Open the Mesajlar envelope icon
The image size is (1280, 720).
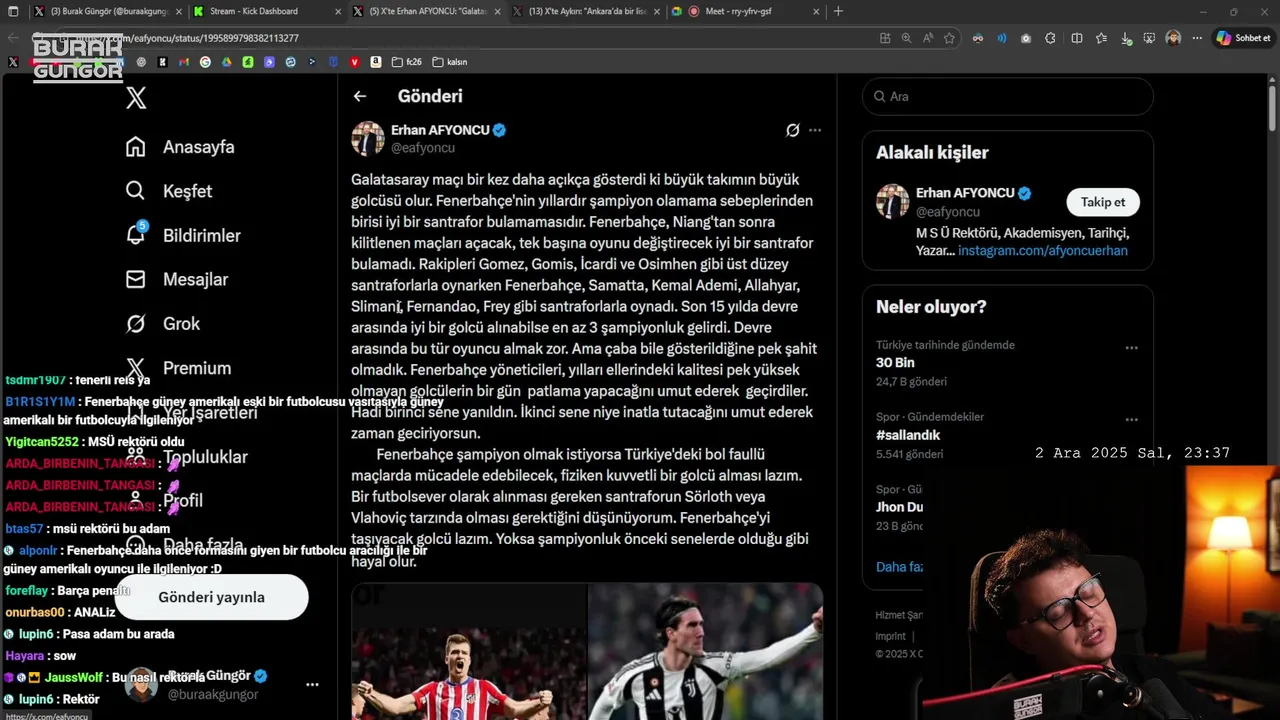[136, 279]
